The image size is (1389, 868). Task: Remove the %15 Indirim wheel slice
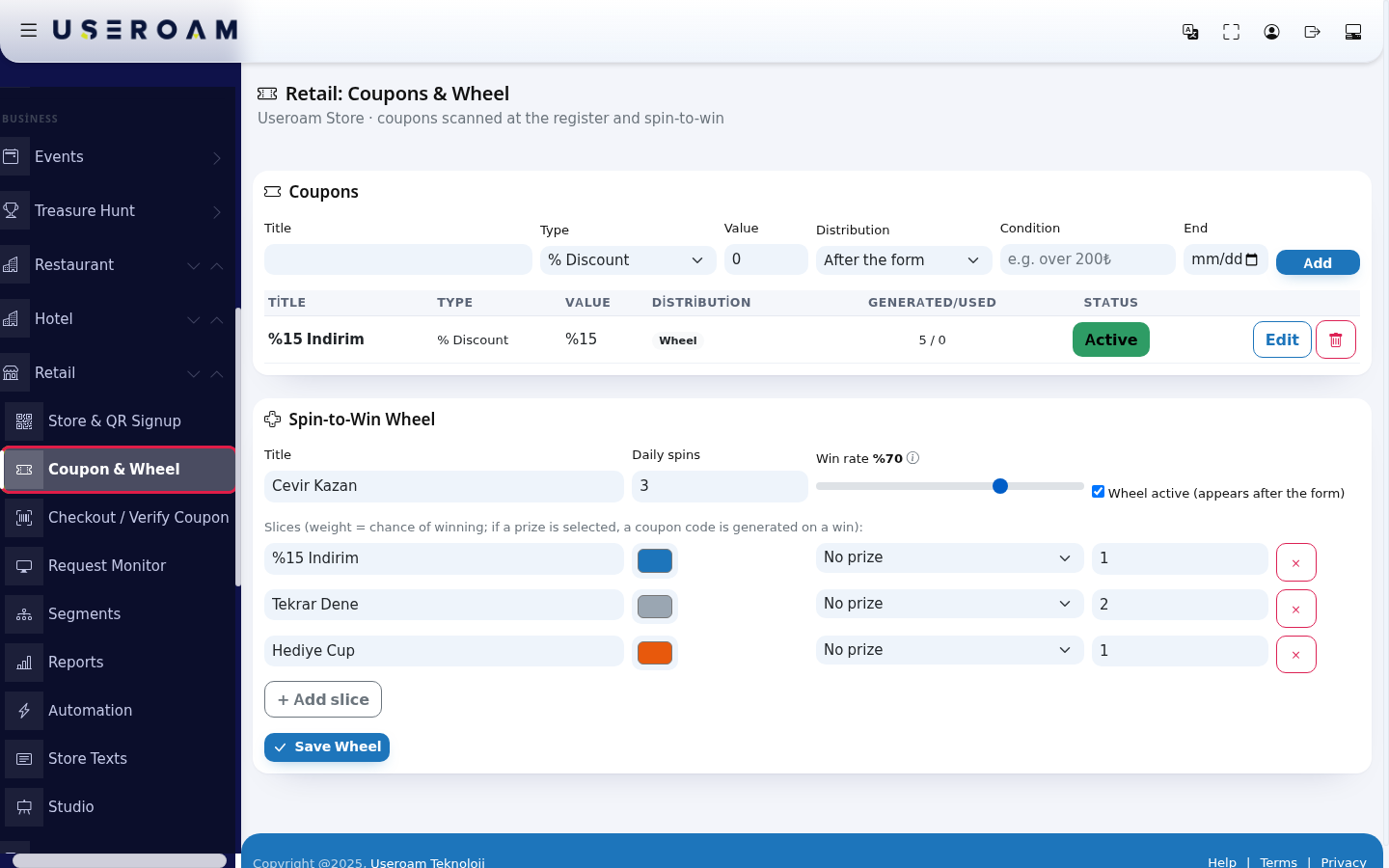[1295, 562]
